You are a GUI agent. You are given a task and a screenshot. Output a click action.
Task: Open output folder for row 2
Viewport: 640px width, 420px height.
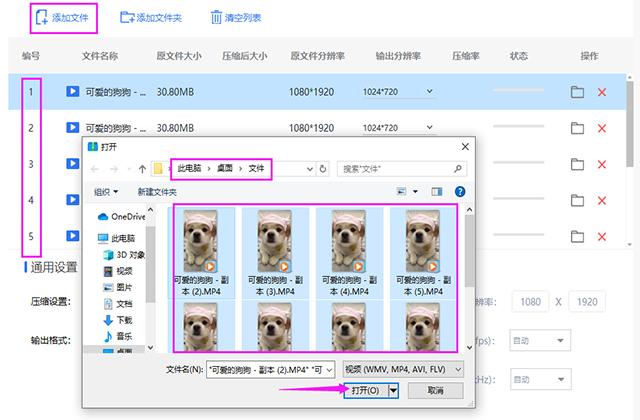point(577,128)
